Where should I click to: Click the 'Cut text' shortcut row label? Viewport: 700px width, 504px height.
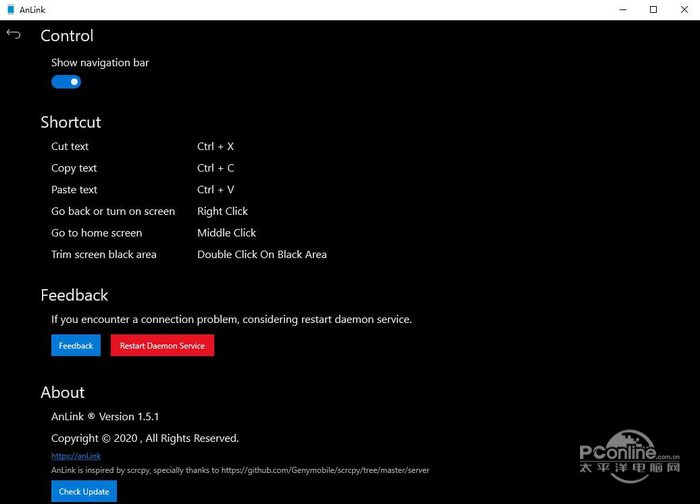pyautogui.click(x=70, y=146)
